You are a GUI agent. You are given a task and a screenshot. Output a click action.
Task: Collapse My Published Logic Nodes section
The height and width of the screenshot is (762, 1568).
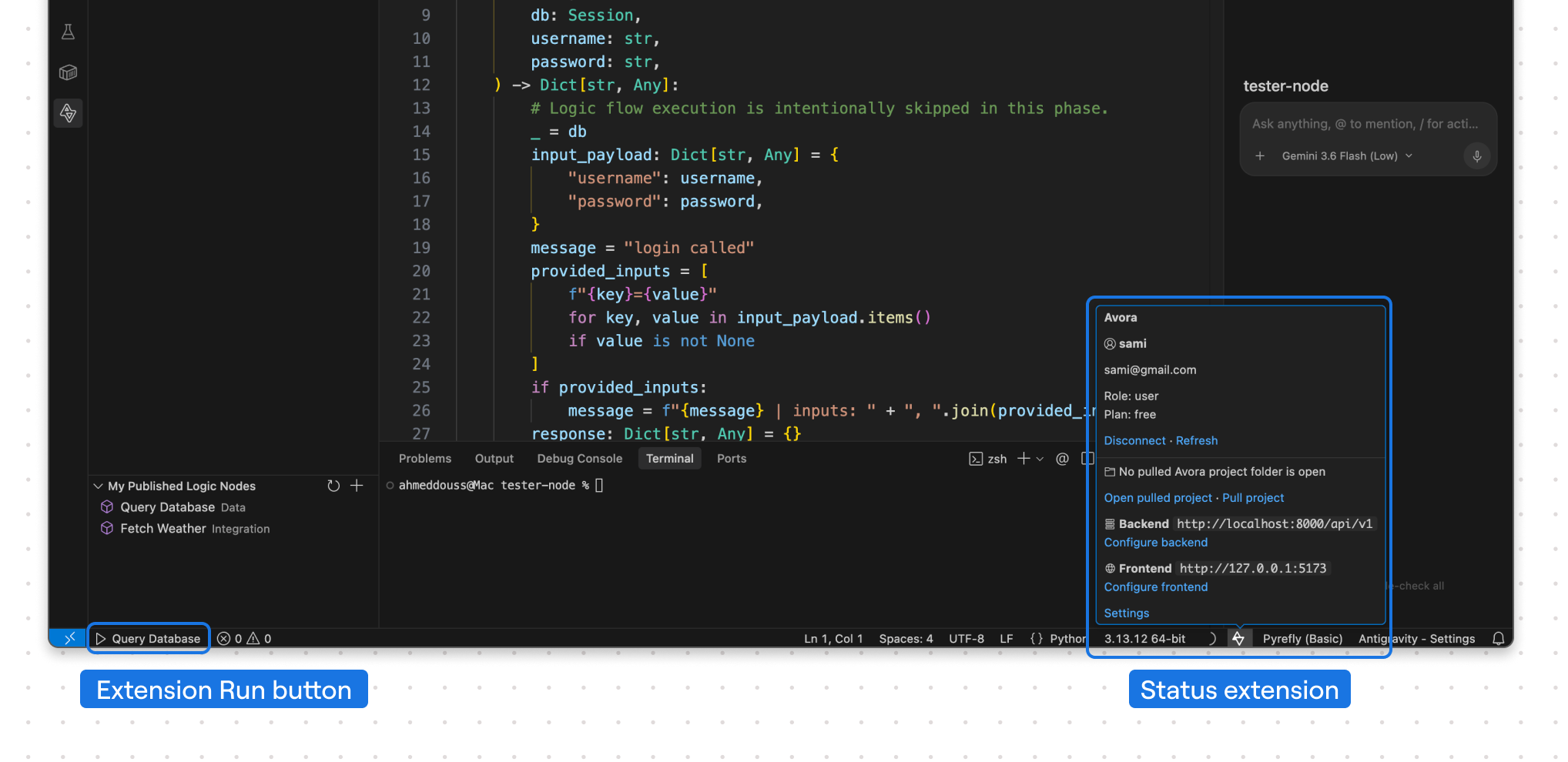[x=98, y=486]
